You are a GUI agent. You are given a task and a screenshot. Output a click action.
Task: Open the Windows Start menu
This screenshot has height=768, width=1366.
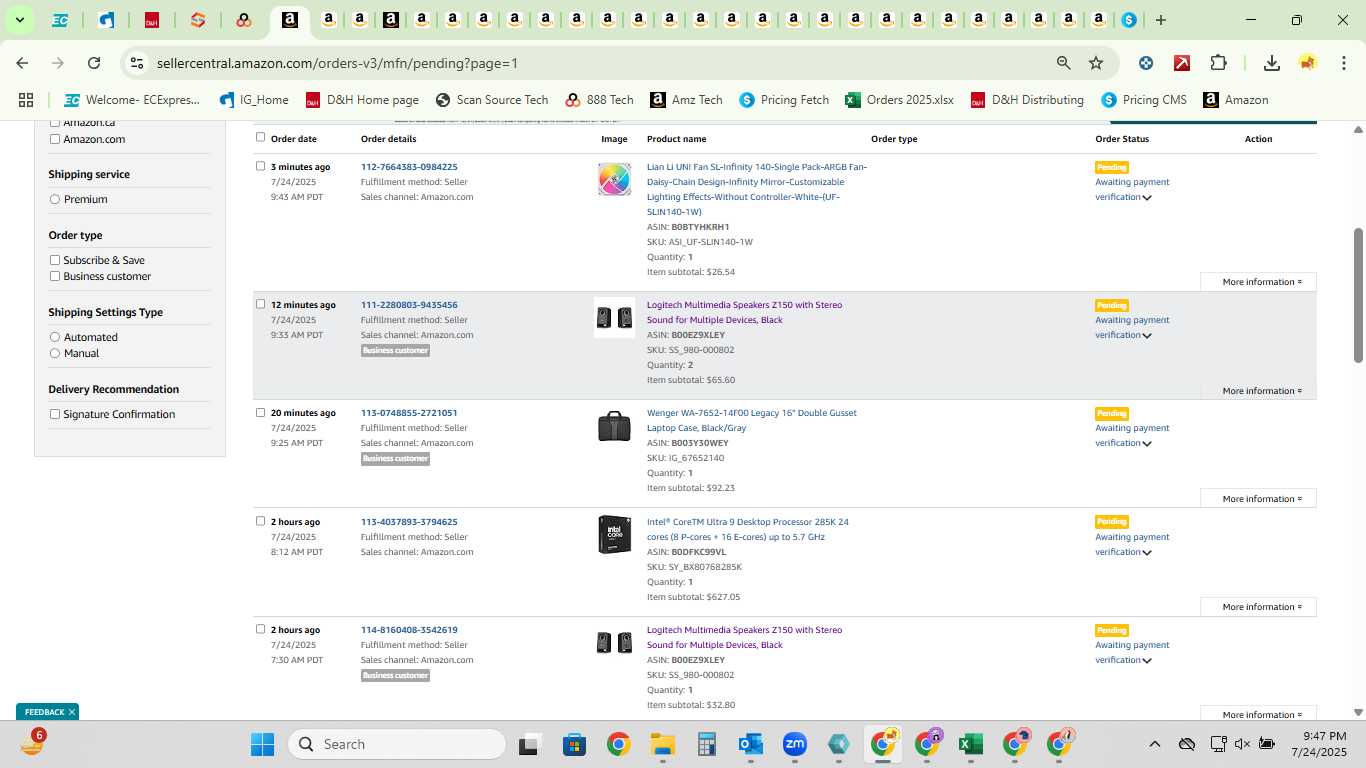[x=262, y=744]
